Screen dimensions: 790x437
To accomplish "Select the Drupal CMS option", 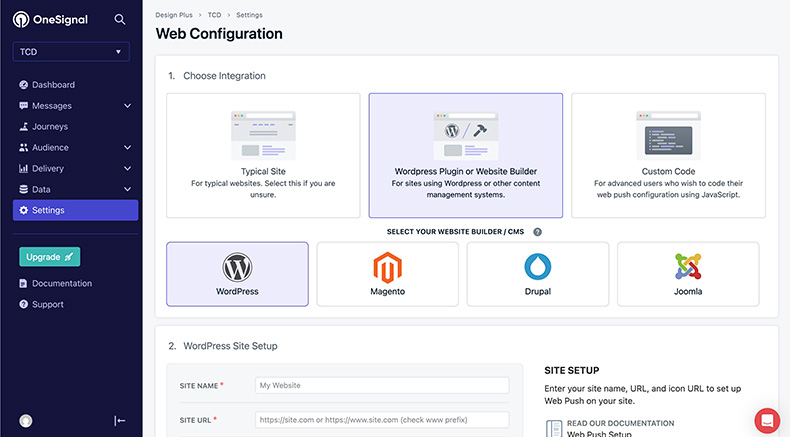I will 537,273.
